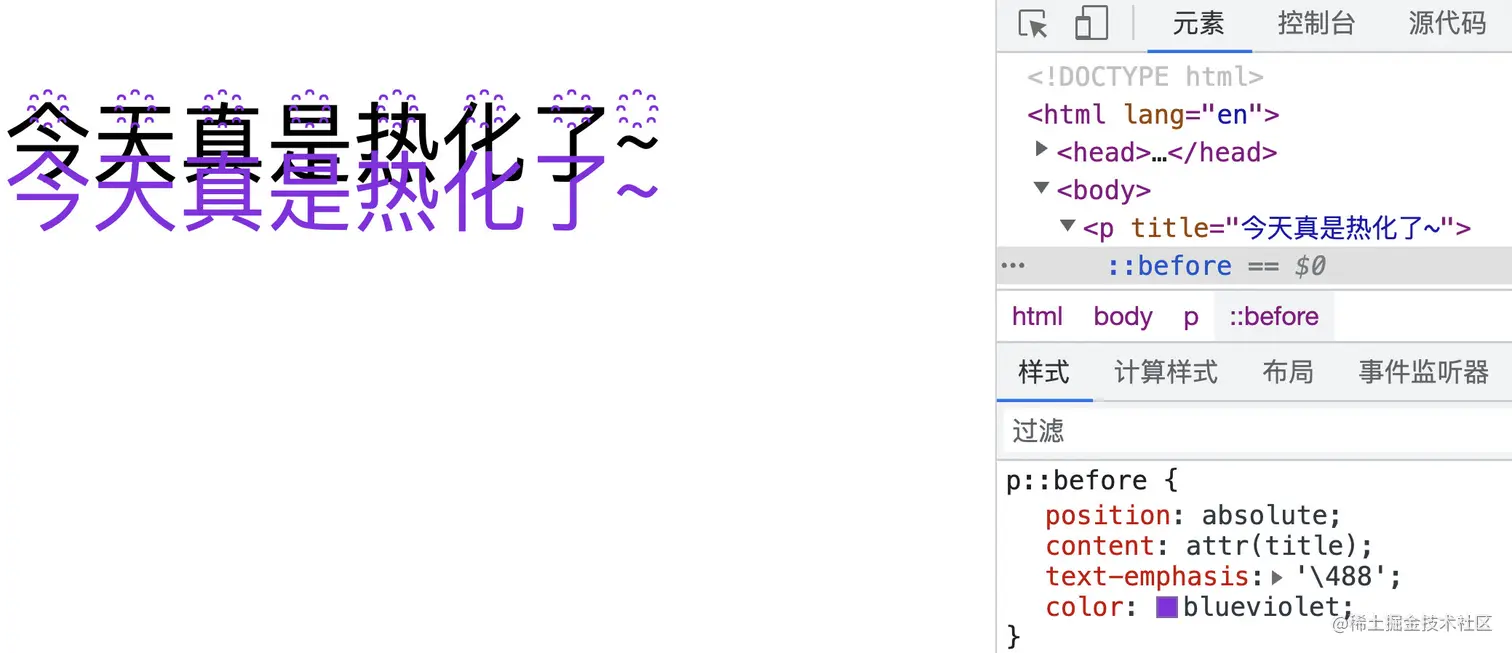Focus the 过滤 filter input field
The image size is (1512, 653).
tap(1256, 431)
